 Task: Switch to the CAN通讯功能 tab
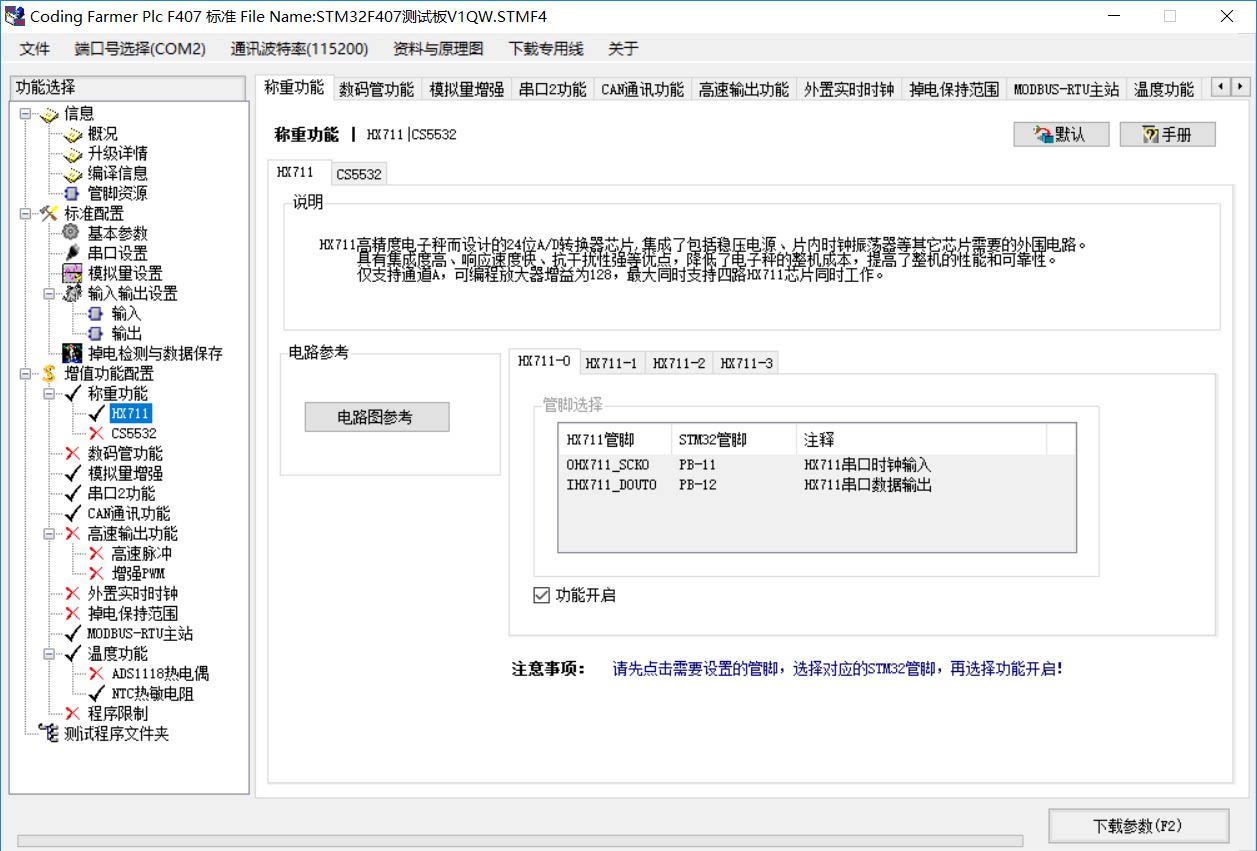click(642, 89)
